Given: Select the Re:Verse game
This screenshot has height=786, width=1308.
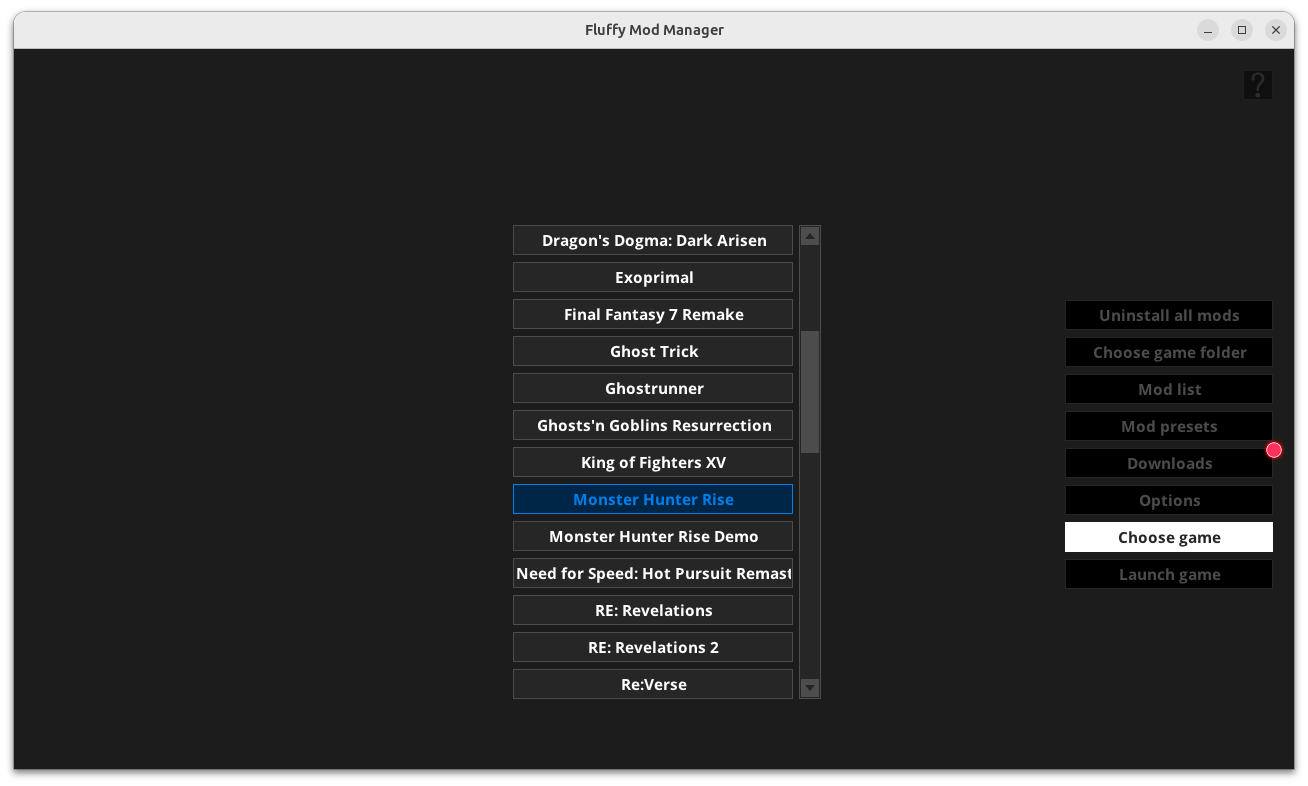Looking at the screenshot, I should coord(653,684).
